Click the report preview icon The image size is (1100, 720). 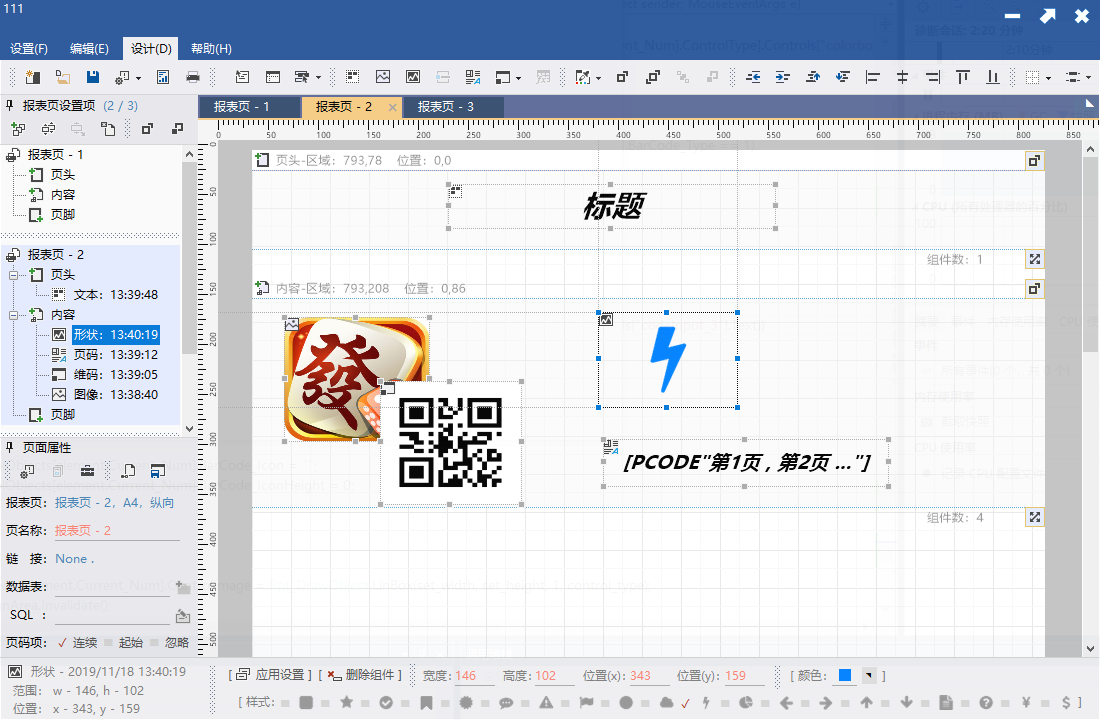[163, 77]
